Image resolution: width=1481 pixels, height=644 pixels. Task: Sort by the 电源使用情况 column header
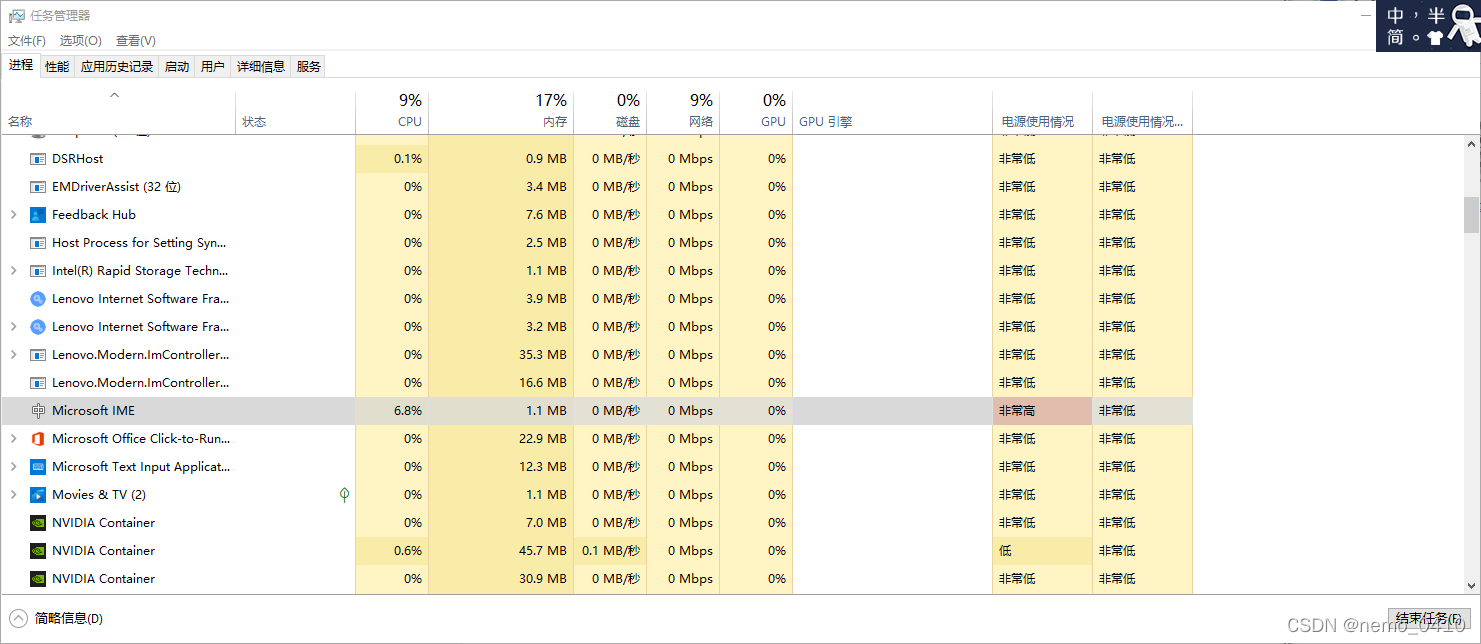(x=1042, y=112)
